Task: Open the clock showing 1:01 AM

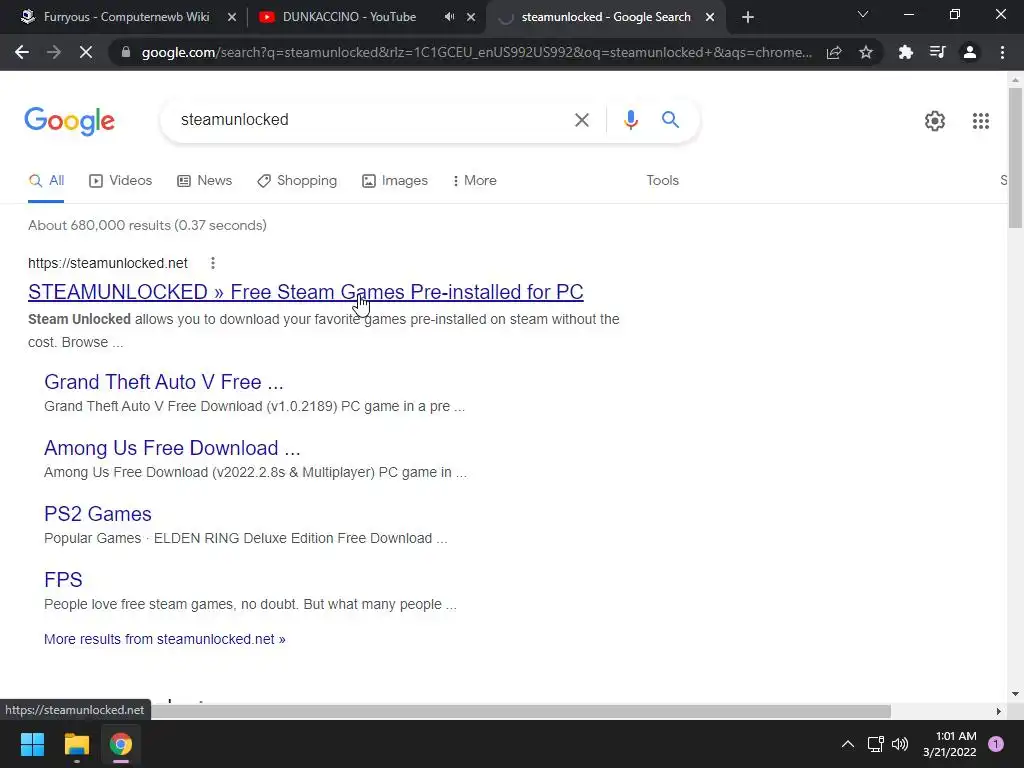Action: click(x=950, y=744)
